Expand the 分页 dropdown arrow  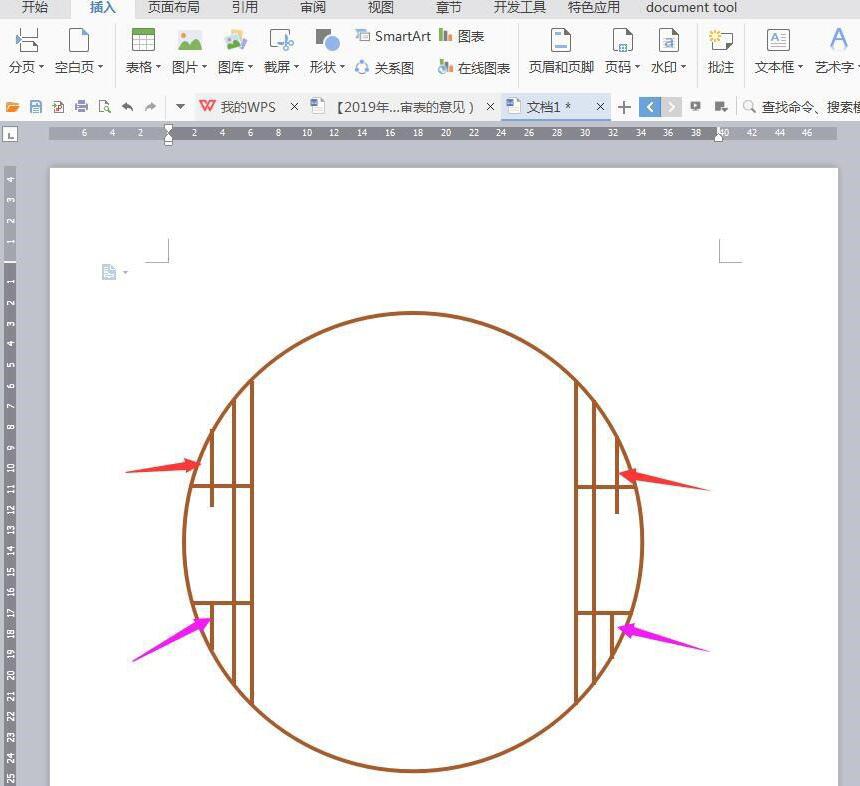click(41, 67)
